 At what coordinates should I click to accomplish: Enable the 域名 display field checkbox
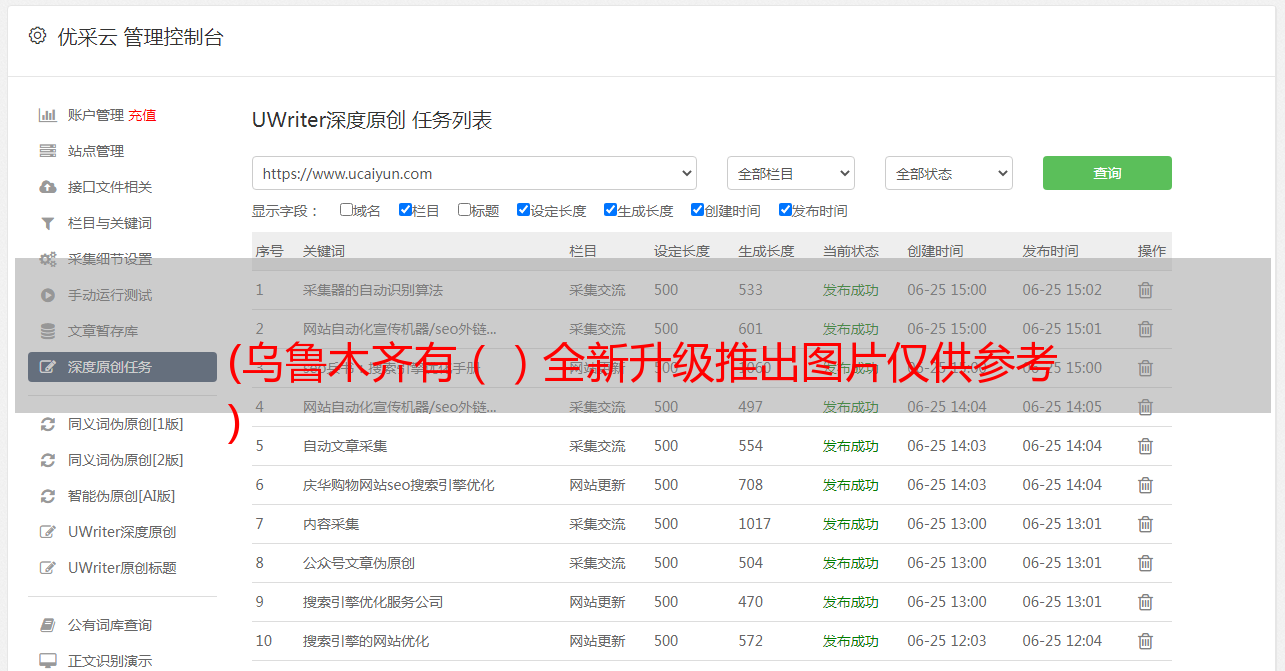point(346,210)
